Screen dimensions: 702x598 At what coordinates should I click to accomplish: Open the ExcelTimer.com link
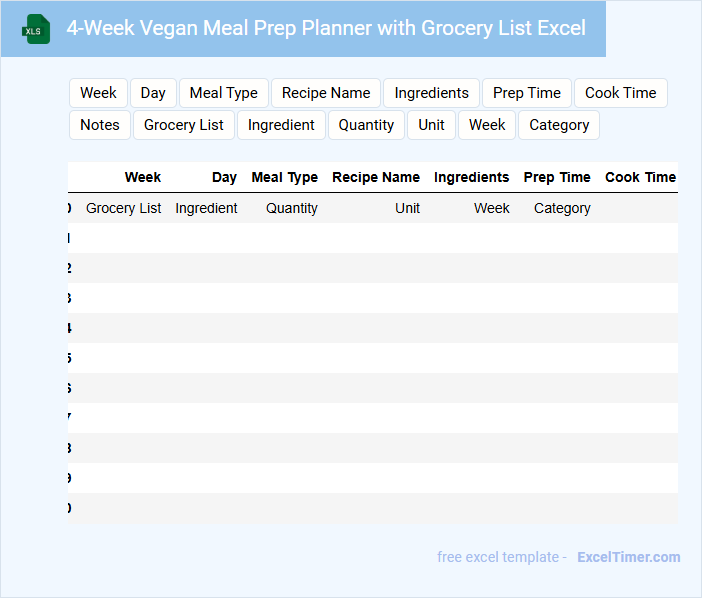tap(628, 557)
